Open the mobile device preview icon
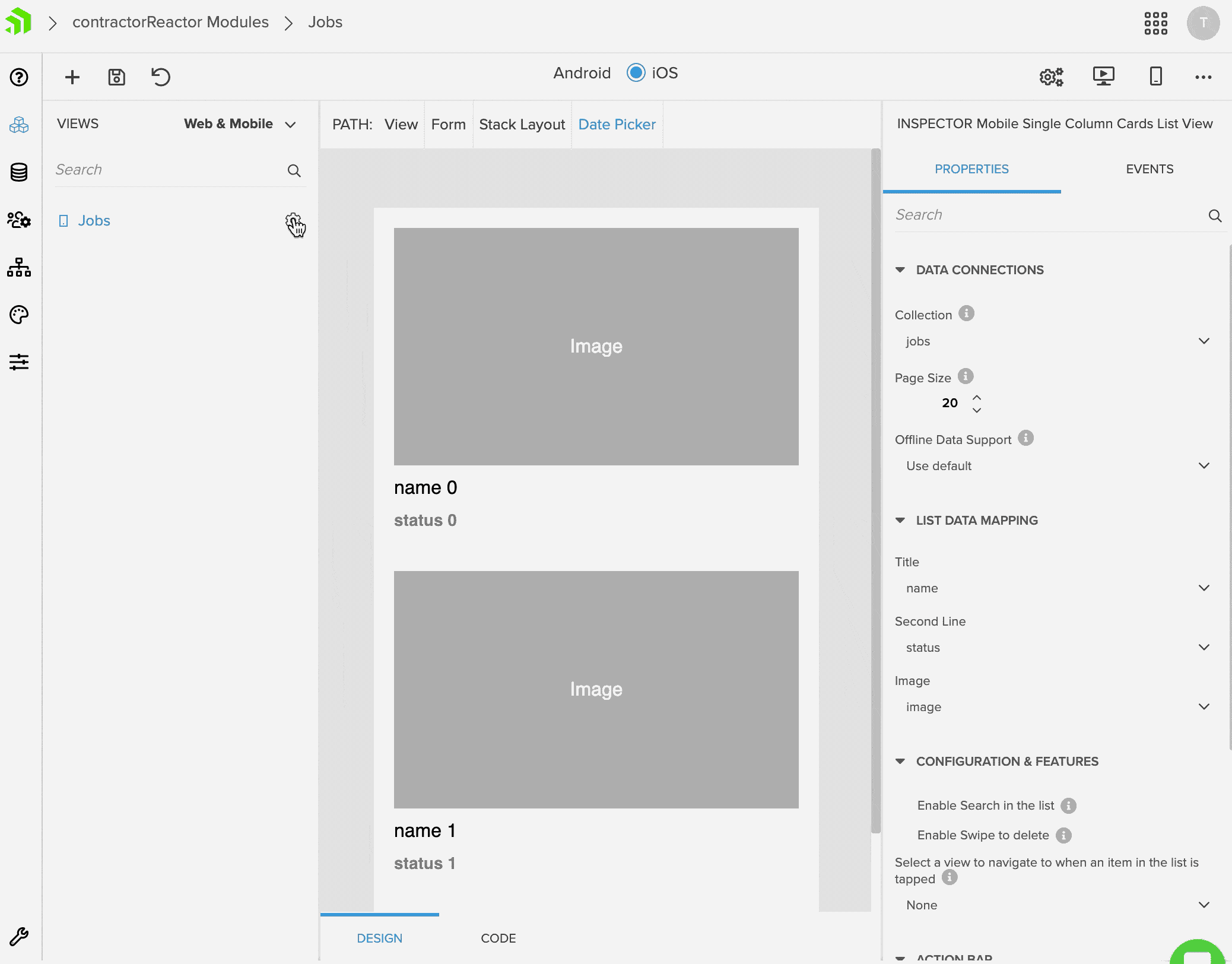Image resolution: width=1232 pixels, height=964 pixels. (1155, 77)
